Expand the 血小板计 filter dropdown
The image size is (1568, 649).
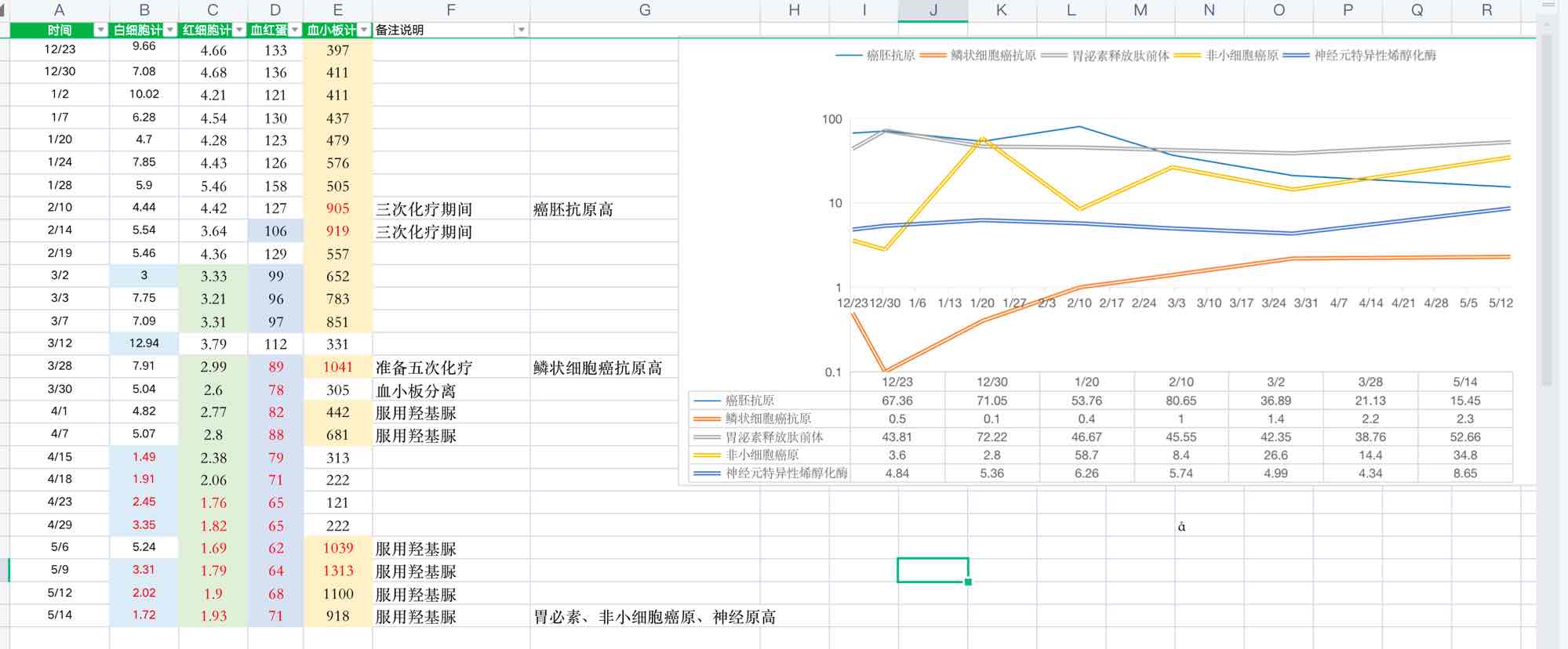tap(364, 30)
